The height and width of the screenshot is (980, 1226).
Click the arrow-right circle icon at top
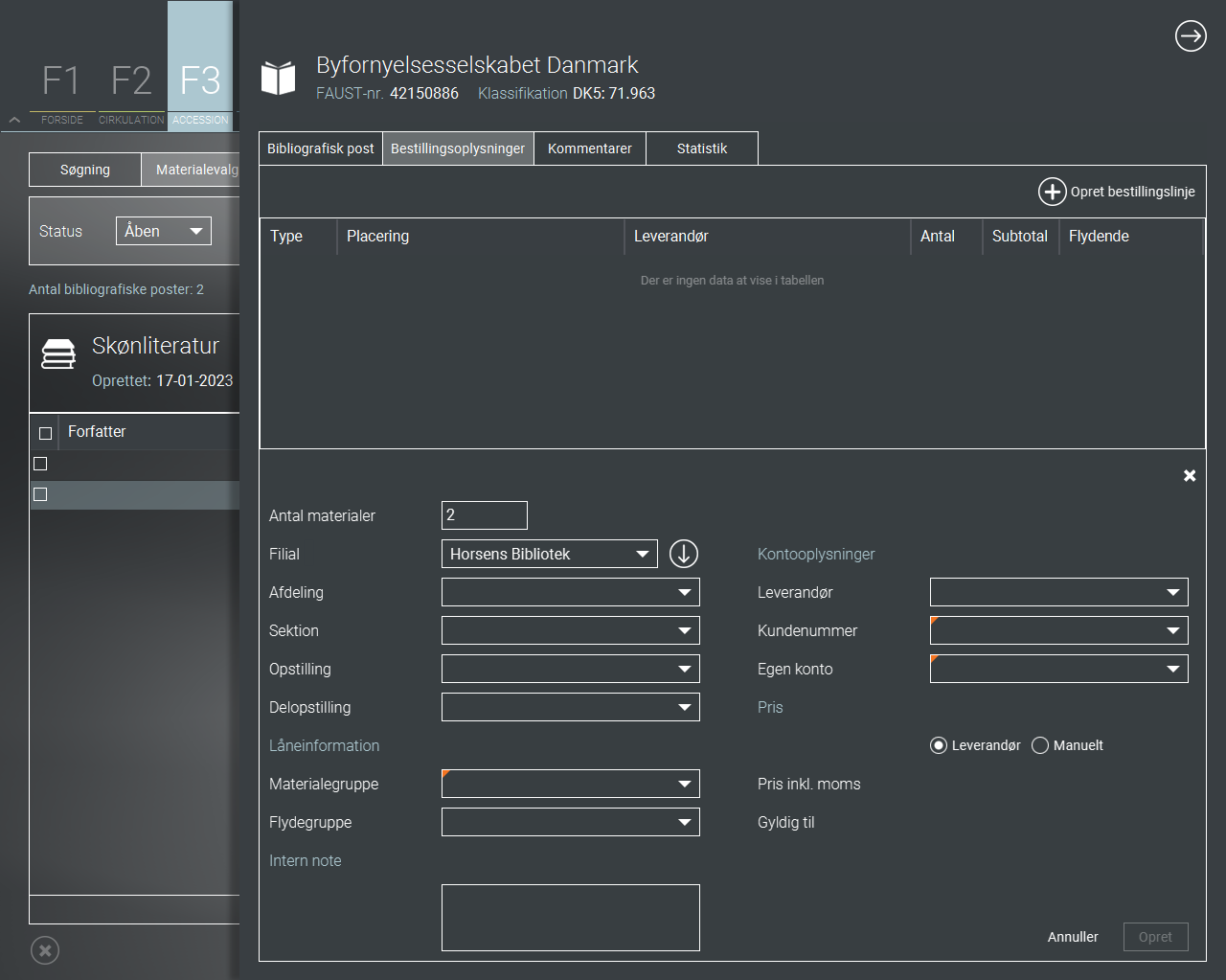click(x=1191, y=36)
